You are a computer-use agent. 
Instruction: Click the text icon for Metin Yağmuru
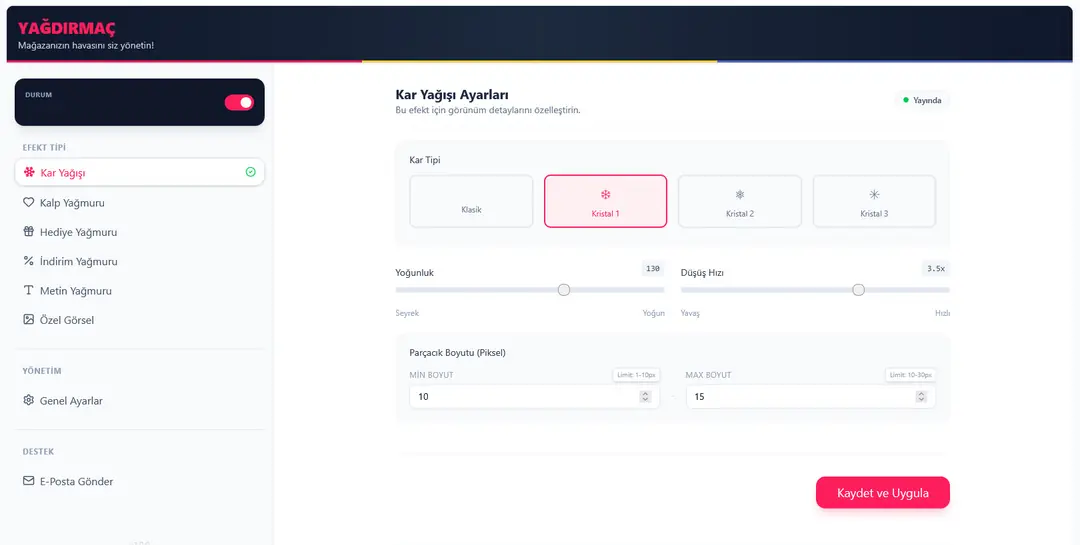pyautogui.click(x=29, y=291)
